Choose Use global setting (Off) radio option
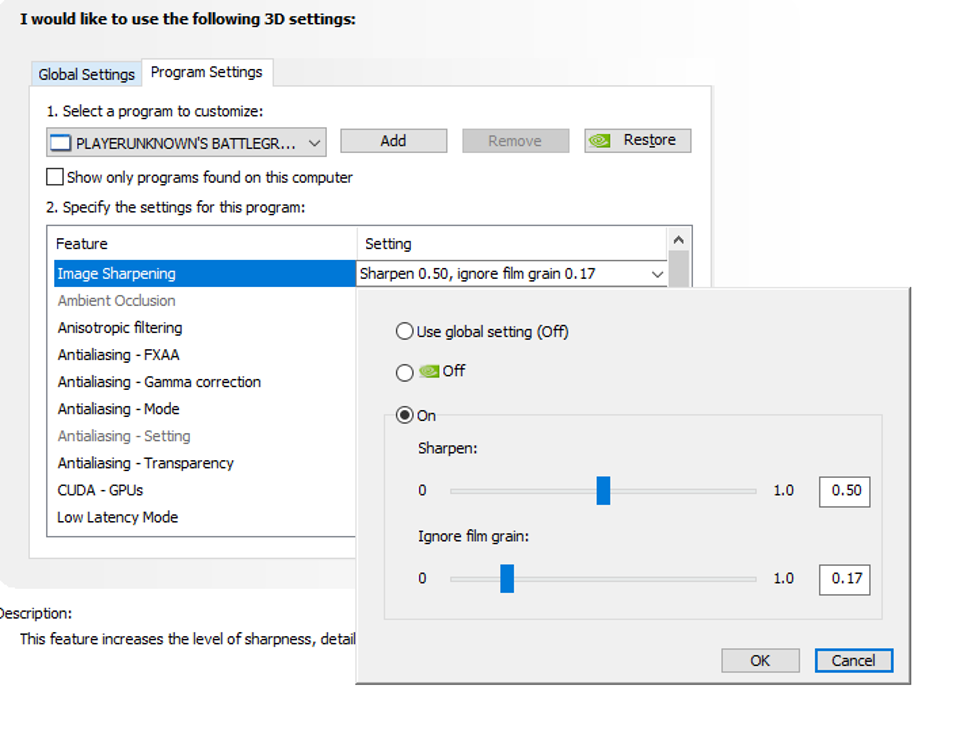 [x=405, y=331]
